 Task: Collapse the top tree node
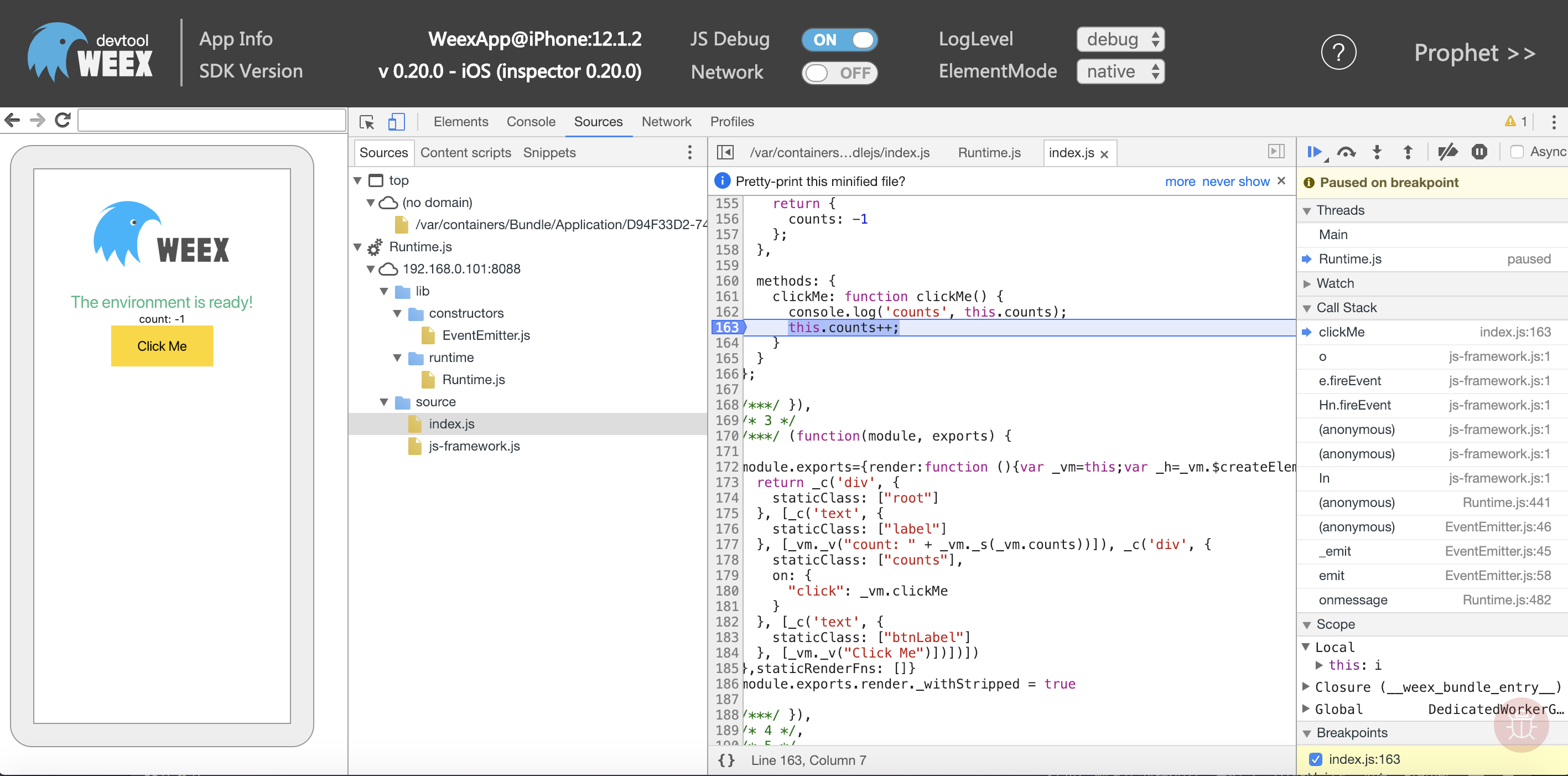click(358, 181)
